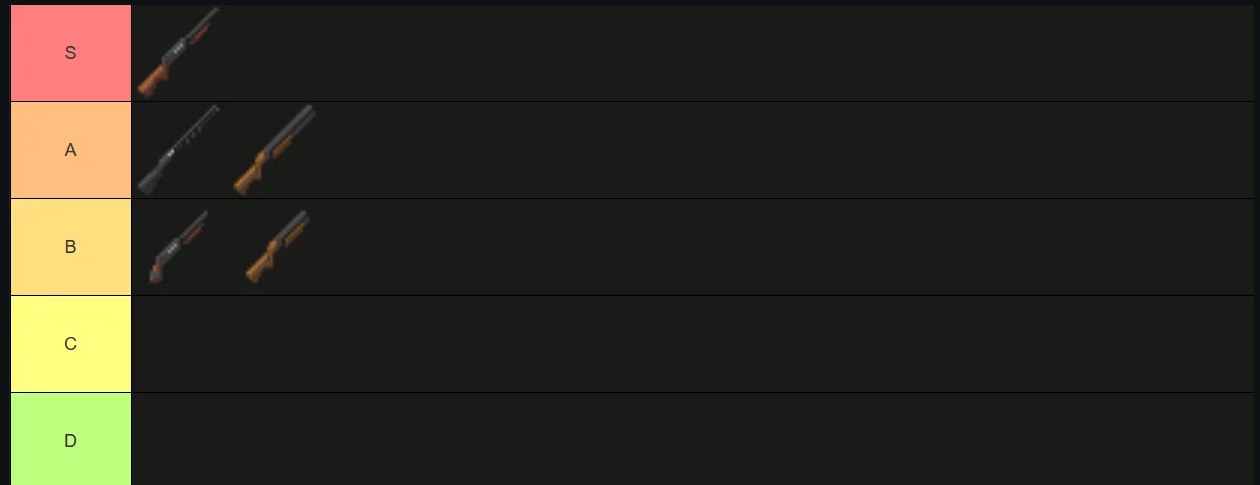Select the sawed-off pistol-grip shotgun in B tier
Screen dimensions: 1260x485
coord(178,247)
